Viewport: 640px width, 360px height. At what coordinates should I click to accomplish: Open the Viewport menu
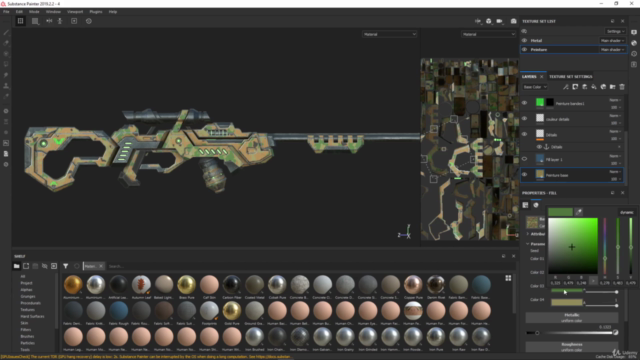(75, 12)
